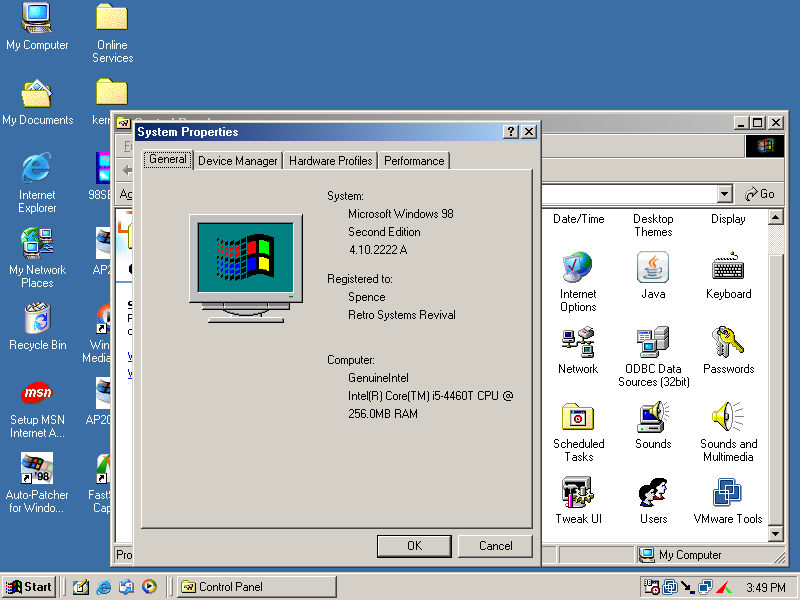
Task: Switch to the Performance tab
Action: click(x=414, y=161)
